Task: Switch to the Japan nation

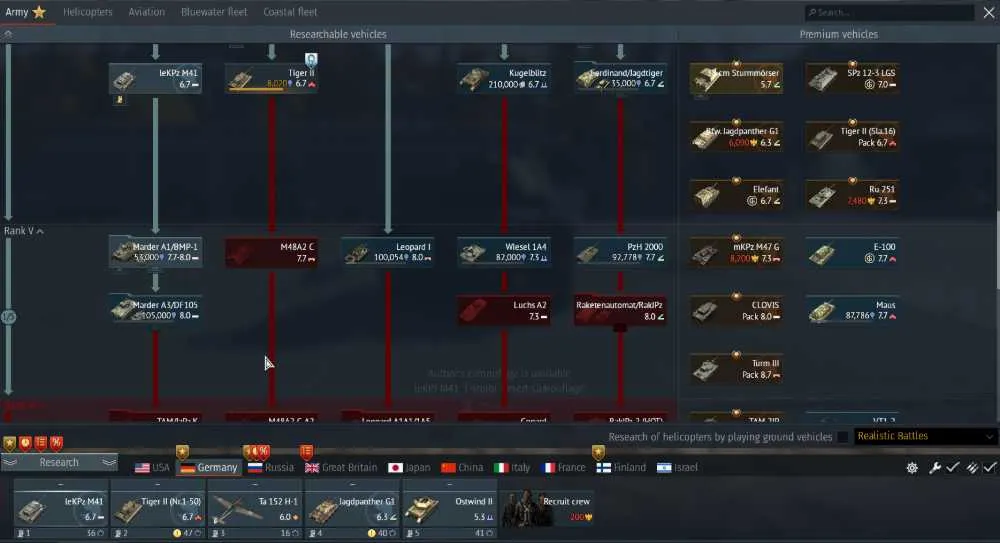Action: pos(409,468)
